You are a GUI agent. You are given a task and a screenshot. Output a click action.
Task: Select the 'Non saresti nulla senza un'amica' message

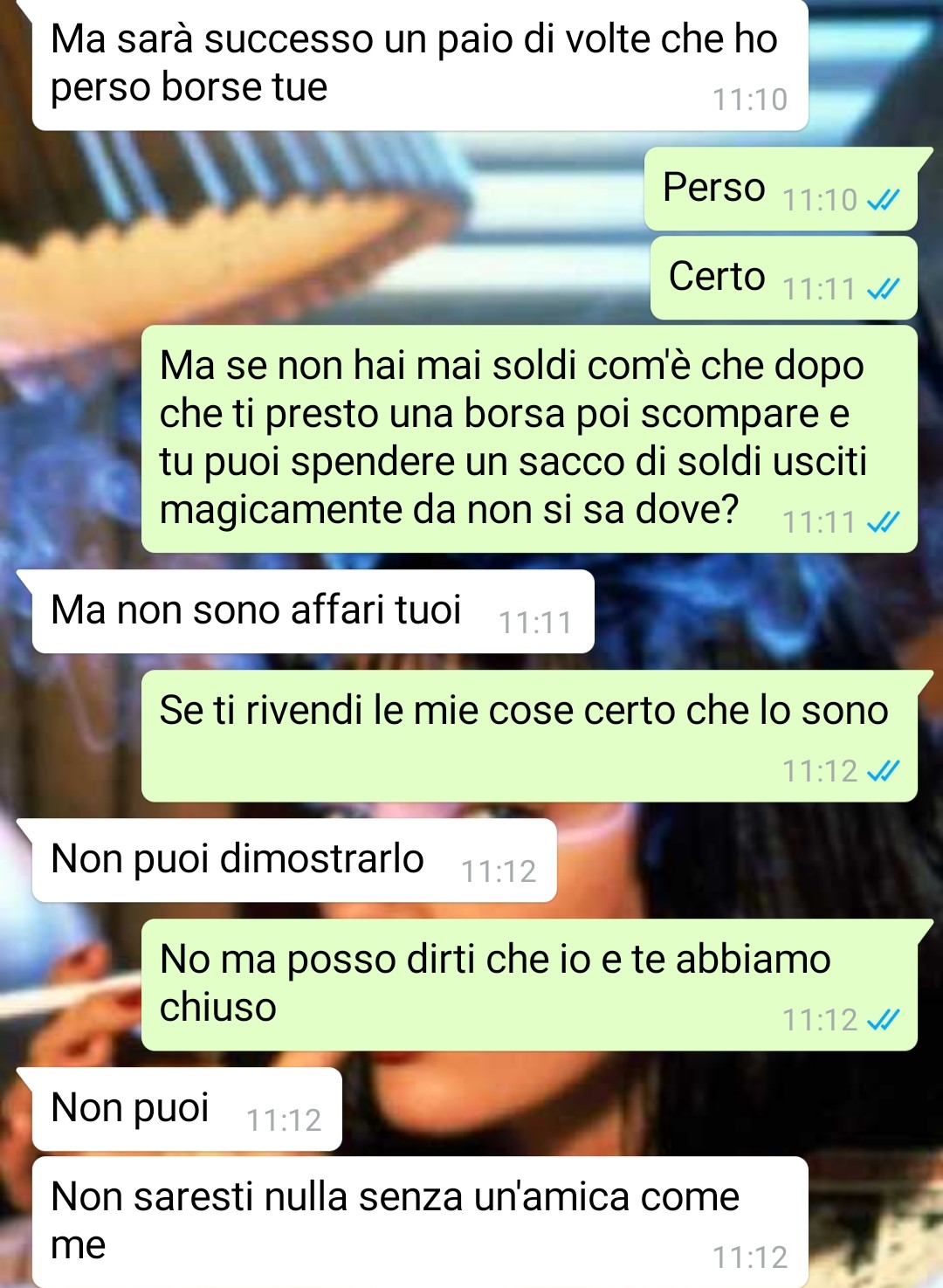[420, 1223]
